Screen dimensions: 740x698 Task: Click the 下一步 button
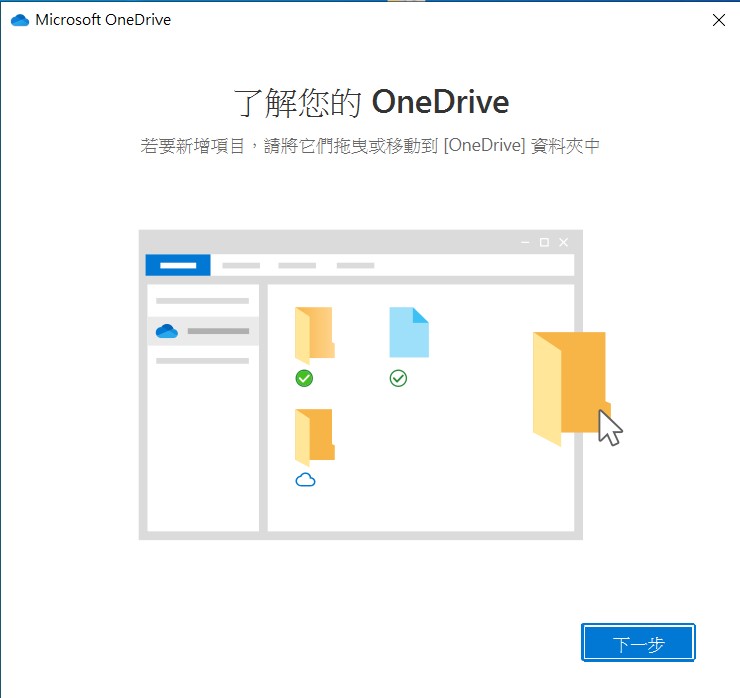pyautogui.click(x=638, y=642)
